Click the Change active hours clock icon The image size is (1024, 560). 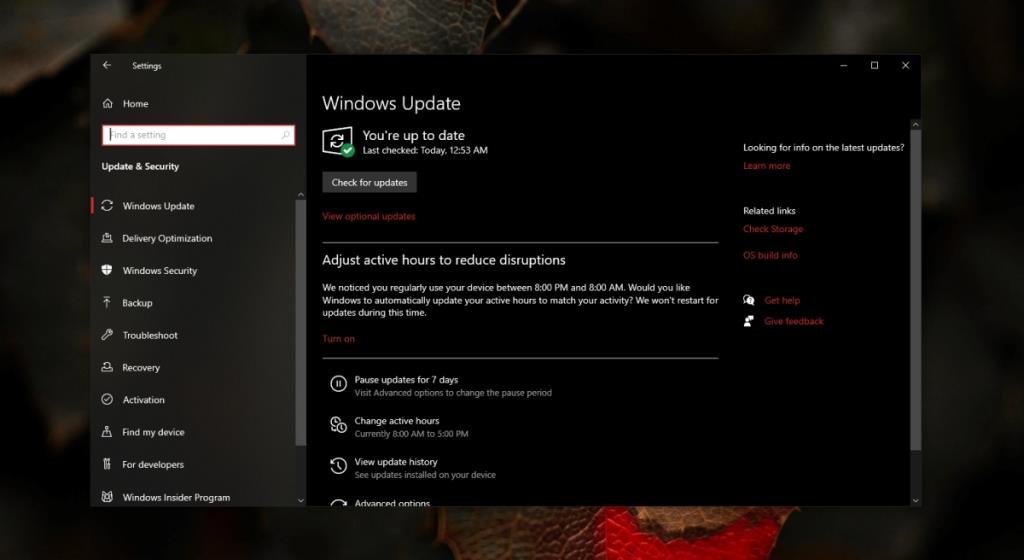(x=338, y=426)
